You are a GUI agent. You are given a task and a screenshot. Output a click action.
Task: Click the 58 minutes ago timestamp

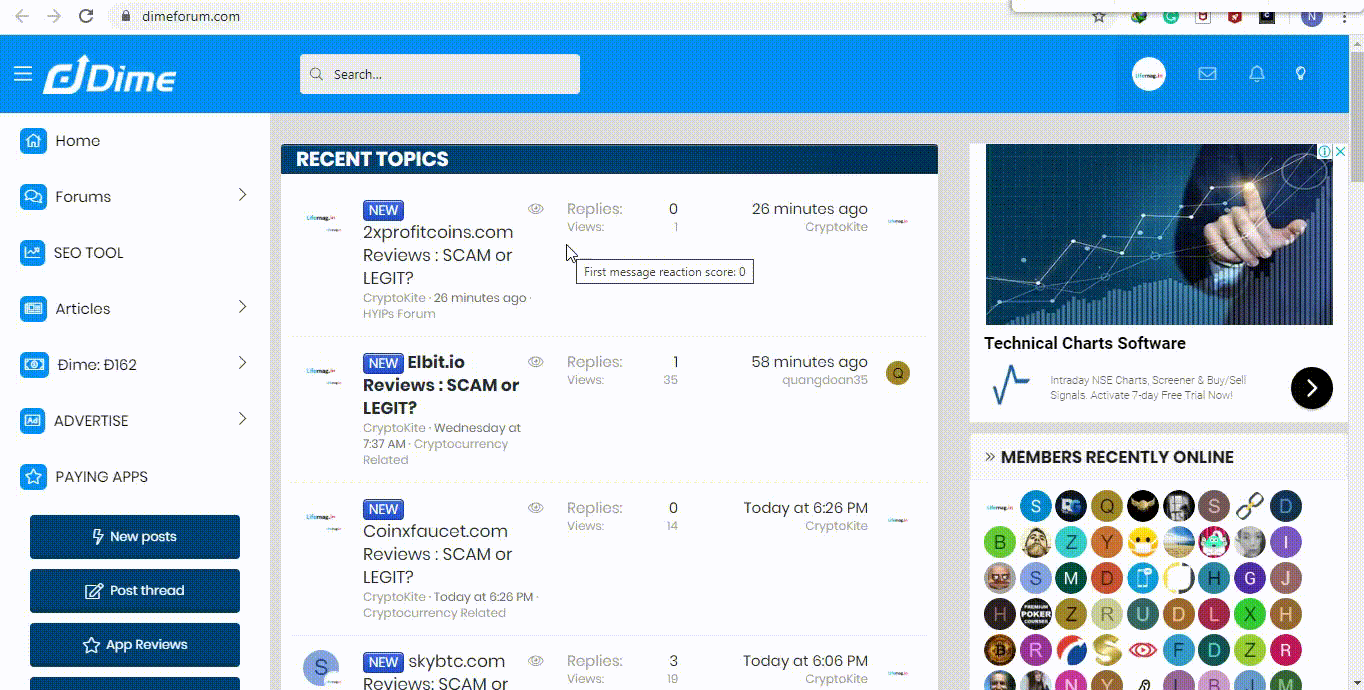tap(810, 362)
